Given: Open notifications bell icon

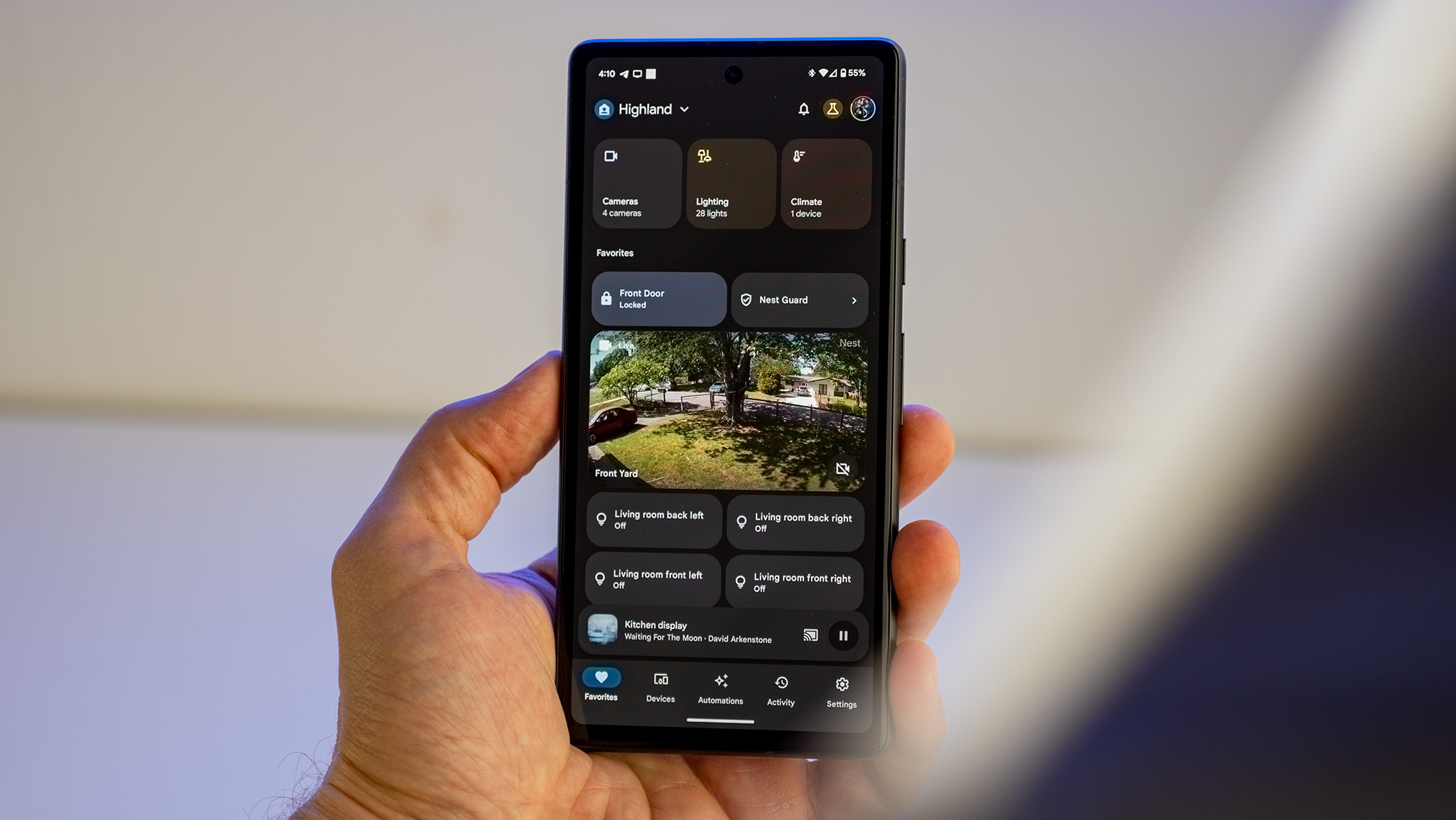Looking at the screenshot, I should pyautogui.click(x=802, y=109).
